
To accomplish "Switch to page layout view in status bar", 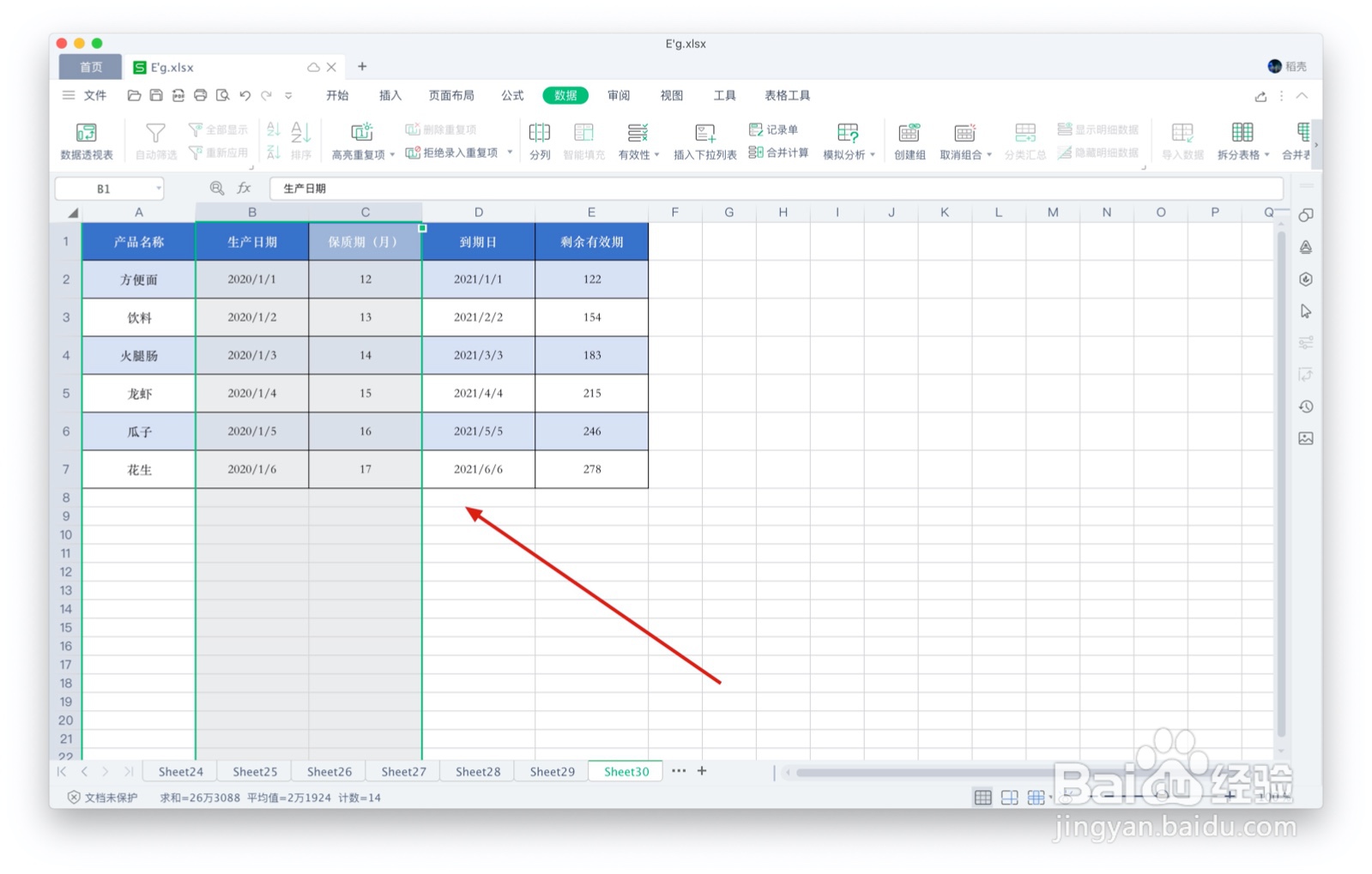I will (1010, 798).
